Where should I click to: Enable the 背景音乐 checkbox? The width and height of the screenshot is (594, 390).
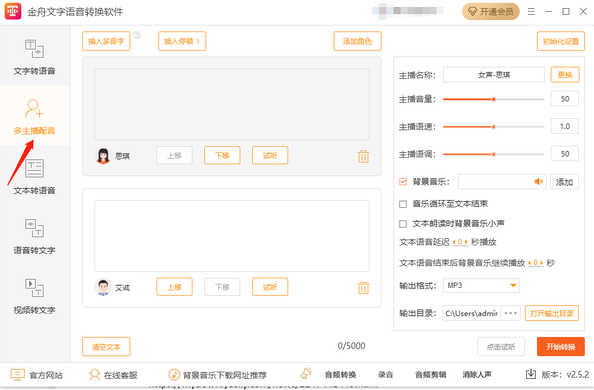(403, 182)
